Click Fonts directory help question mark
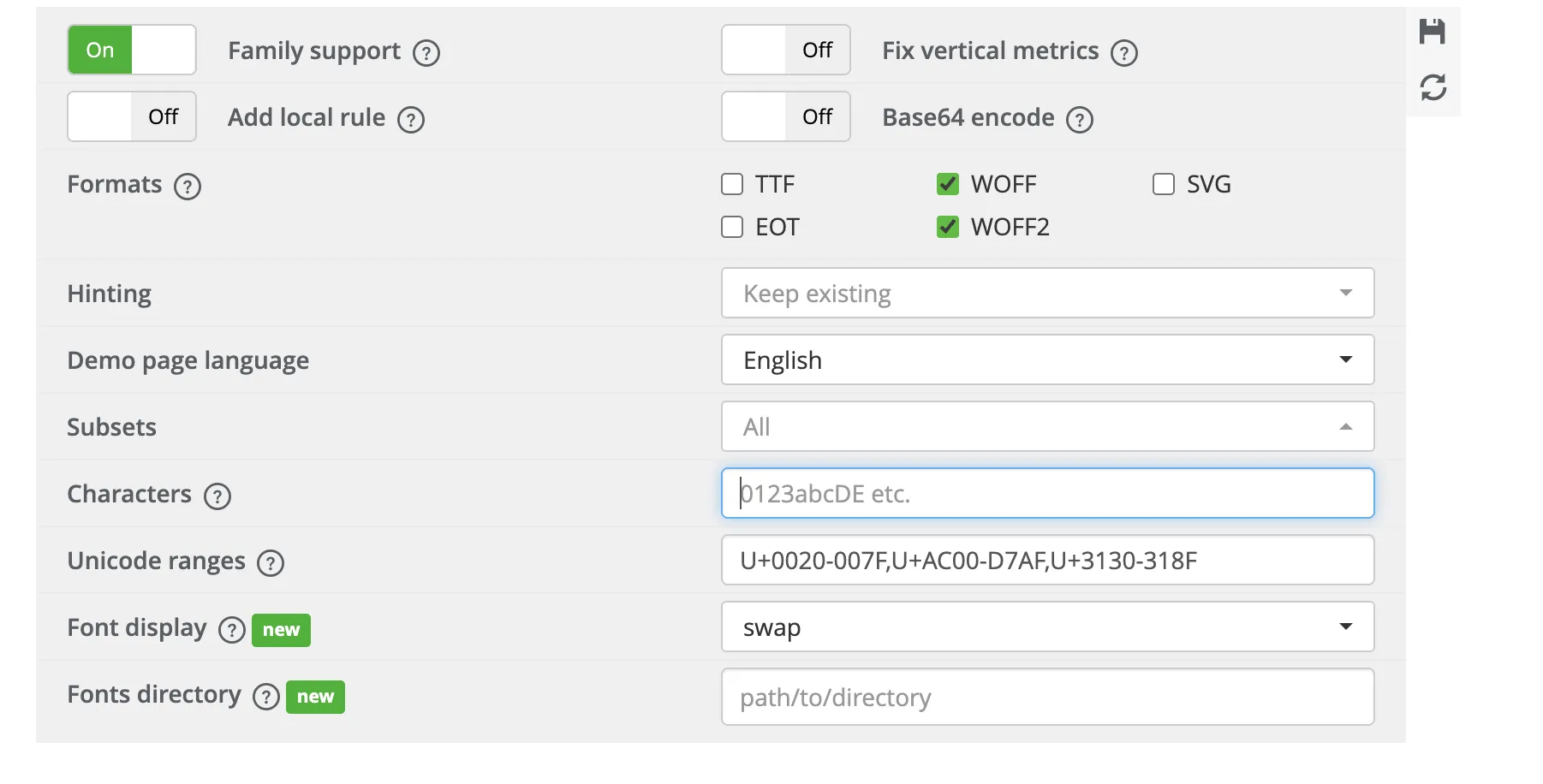Image resolution: width=1543 pixels, height=784 pixels. [266, 697]
